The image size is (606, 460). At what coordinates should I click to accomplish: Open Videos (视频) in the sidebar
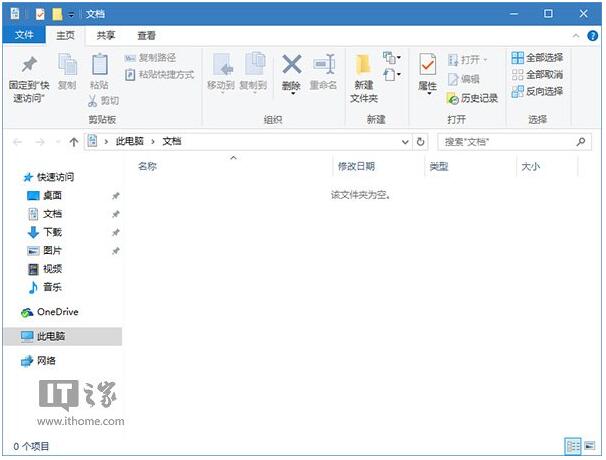[44, 269]
